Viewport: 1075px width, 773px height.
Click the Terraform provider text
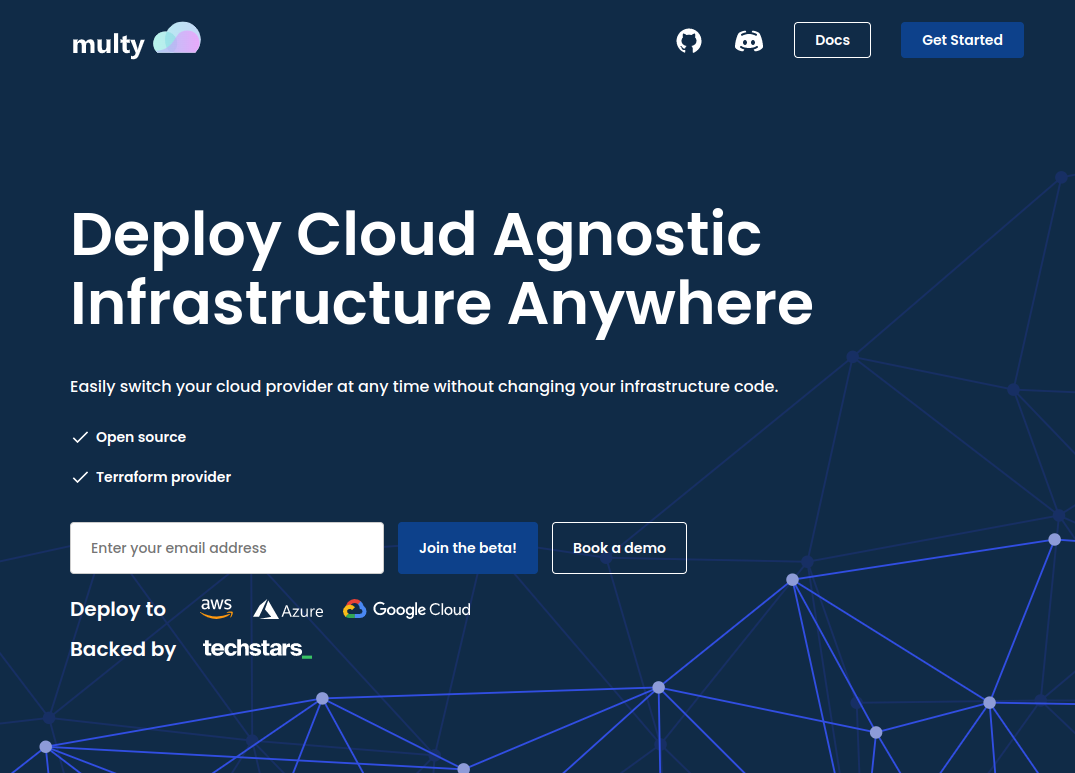[x=163, y=477]
